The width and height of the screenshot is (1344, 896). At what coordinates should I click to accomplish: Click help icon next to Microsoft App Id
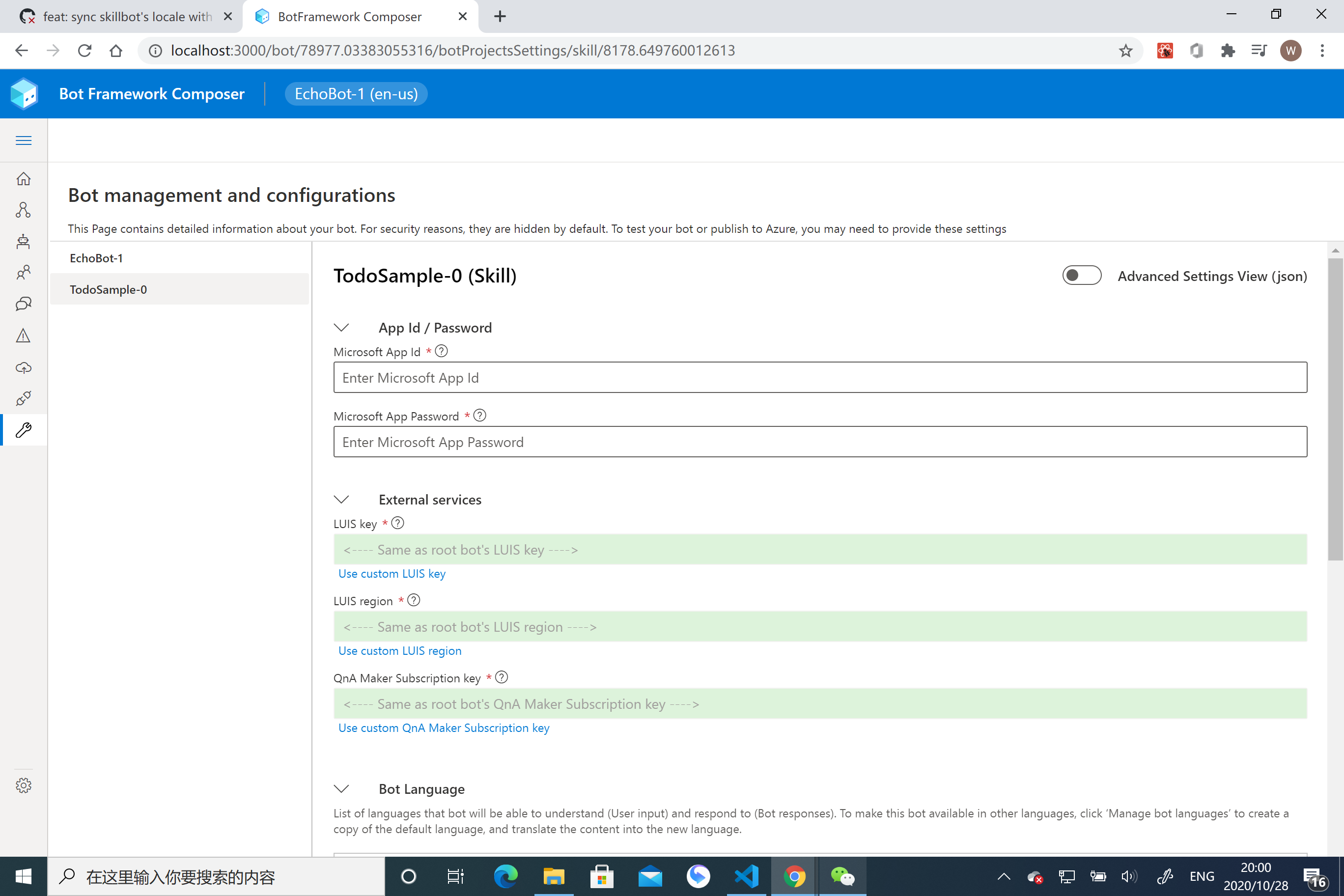tap(441, 351)
